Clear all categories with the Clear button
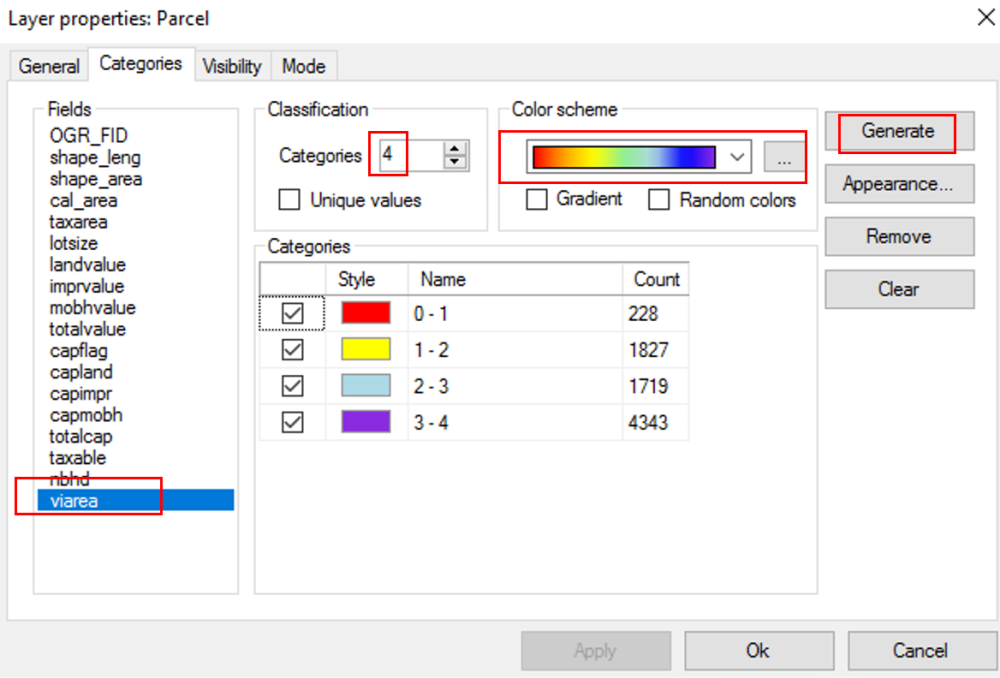 coord(898,289)
